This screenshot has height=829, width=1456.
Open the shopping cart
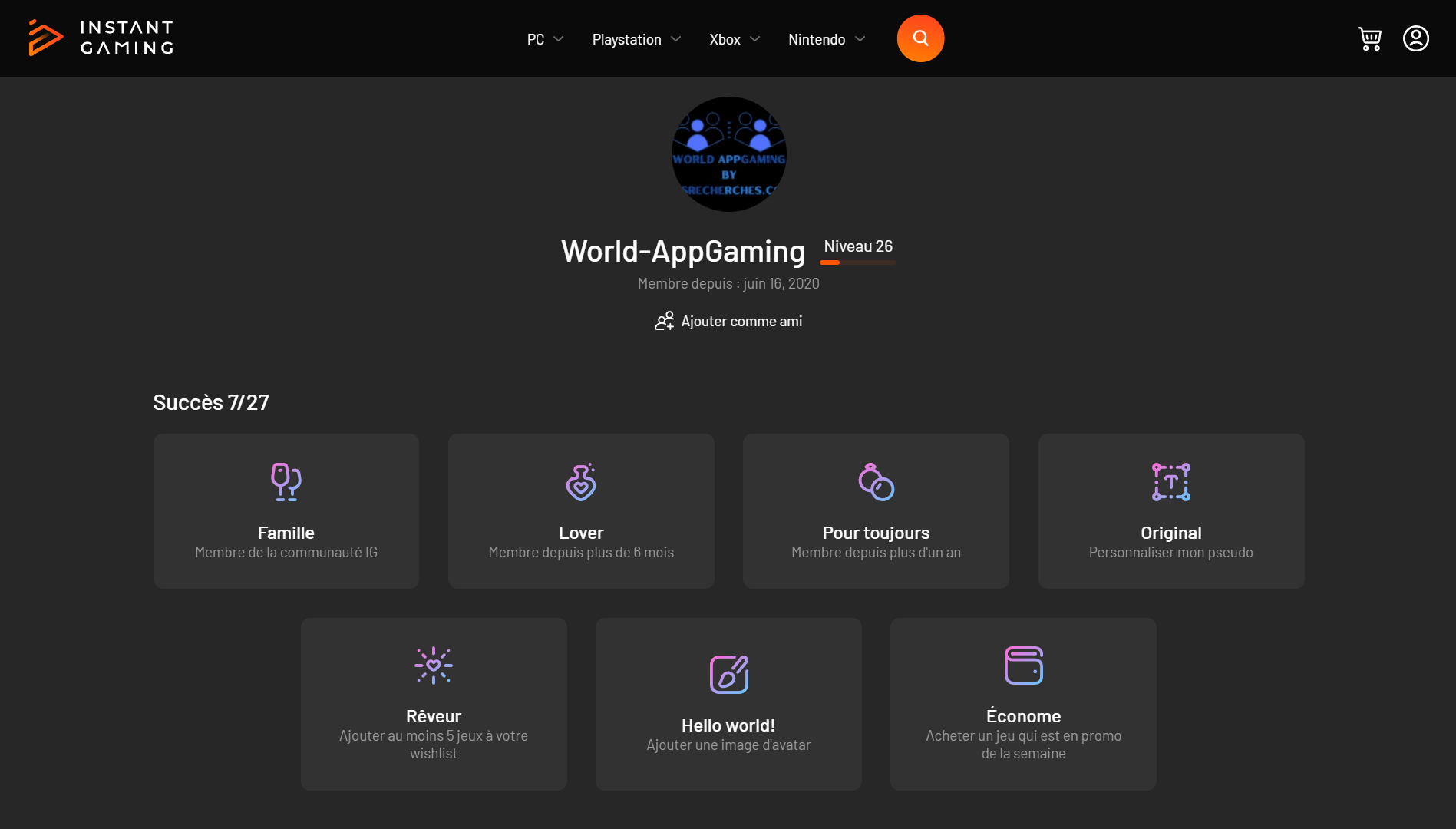point(1369,38)
